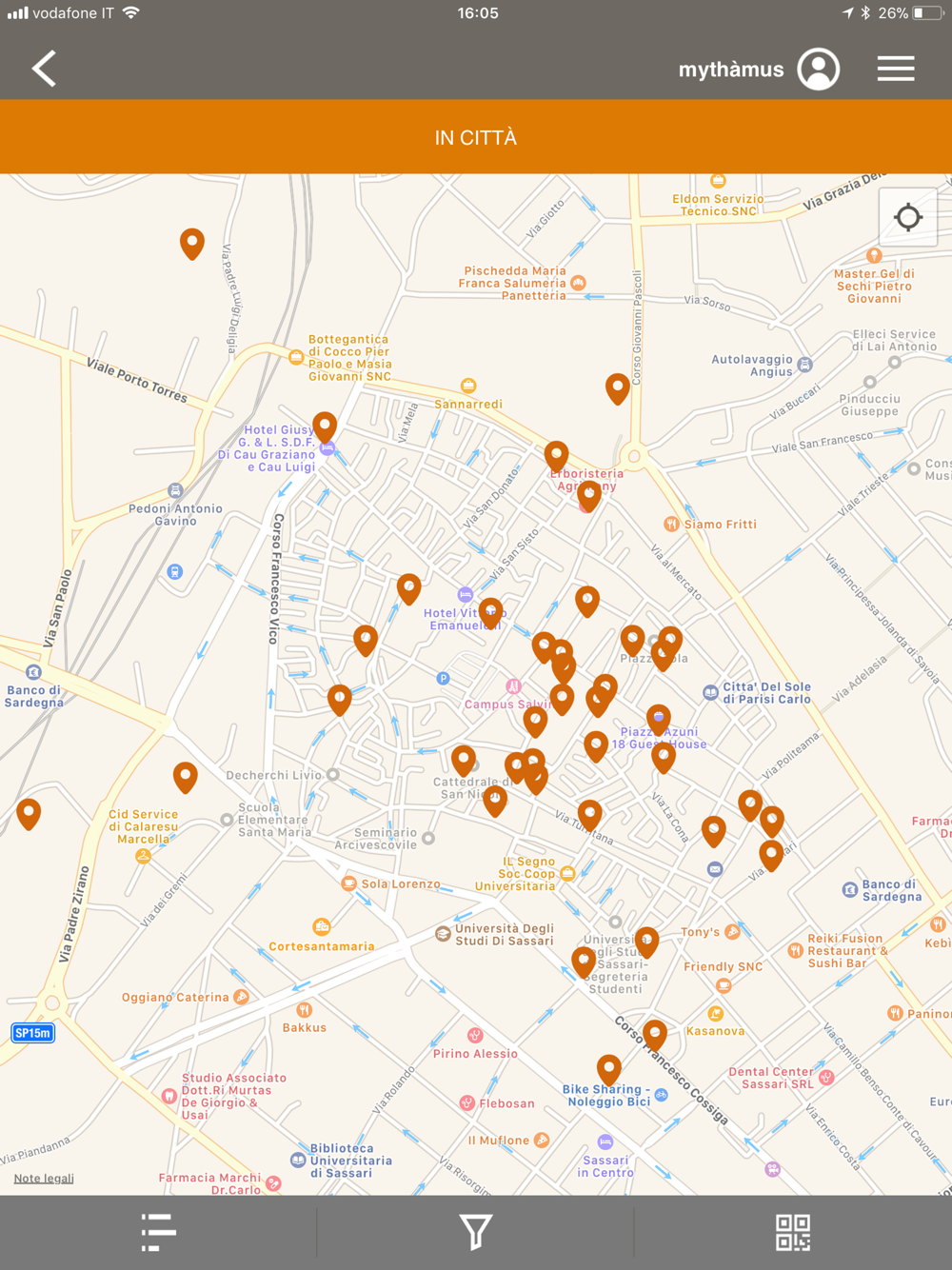Tap the orange pin above Bike Sharing
The width and height of the screenshot is (952, 1270).
[609, 1070]
